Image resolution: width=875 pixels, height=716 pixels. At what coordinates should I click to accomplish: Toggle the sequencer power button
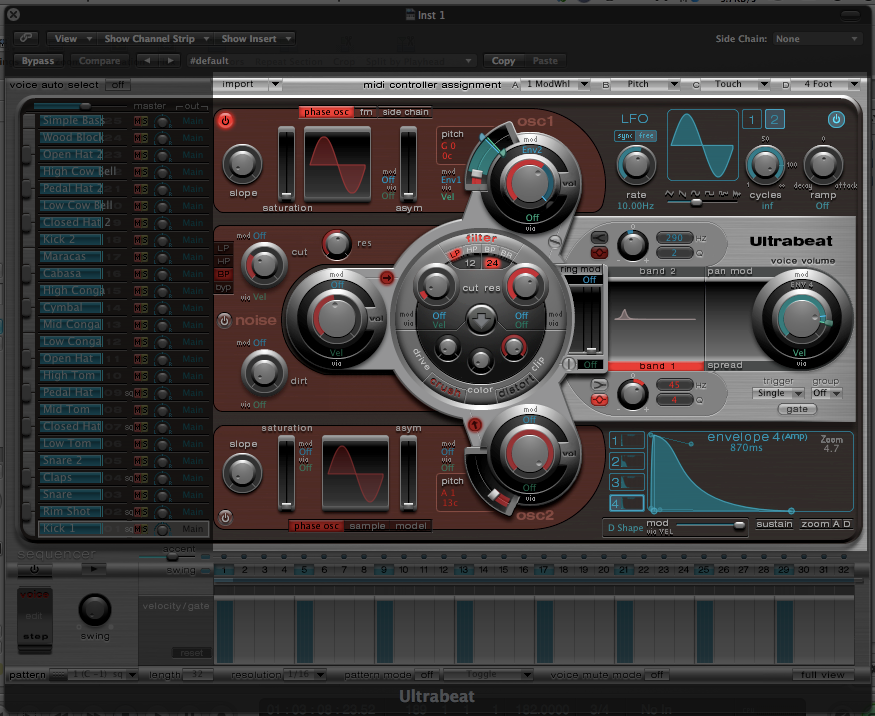tap(35, 568)
